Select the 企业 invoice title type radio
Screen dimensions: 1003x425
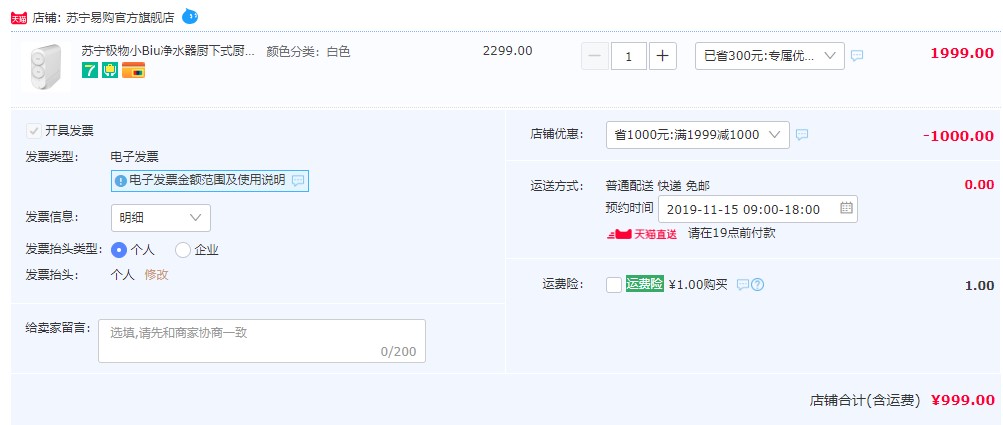coord(183,250)
